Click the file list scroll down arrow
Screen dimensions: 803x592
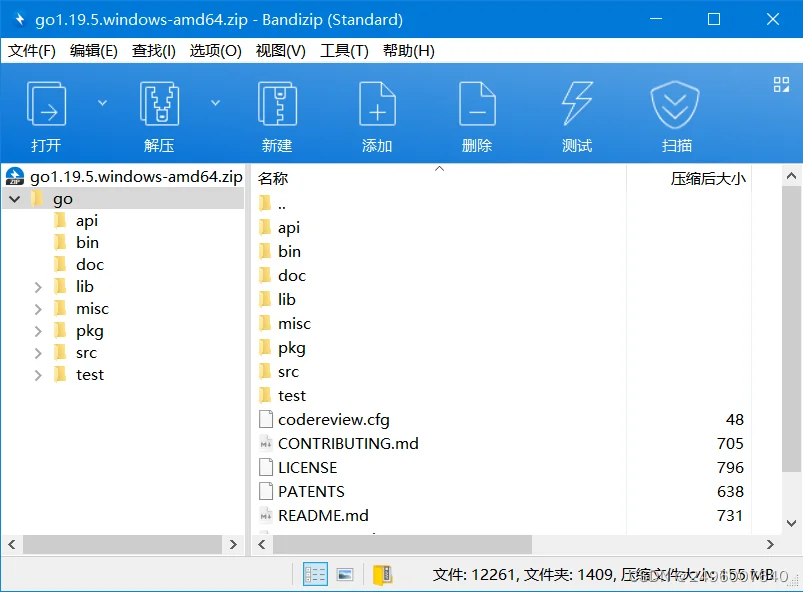(x=791, y=523)
